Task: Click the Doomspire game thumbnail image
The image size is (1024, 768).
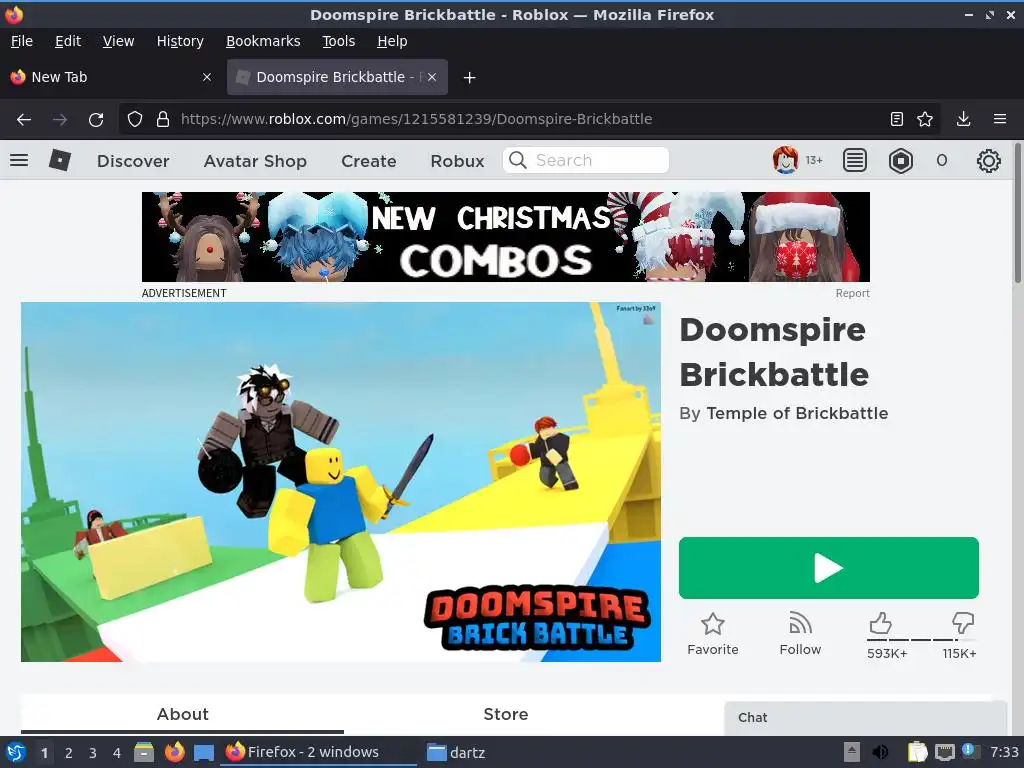Action: tap(341, 482)
